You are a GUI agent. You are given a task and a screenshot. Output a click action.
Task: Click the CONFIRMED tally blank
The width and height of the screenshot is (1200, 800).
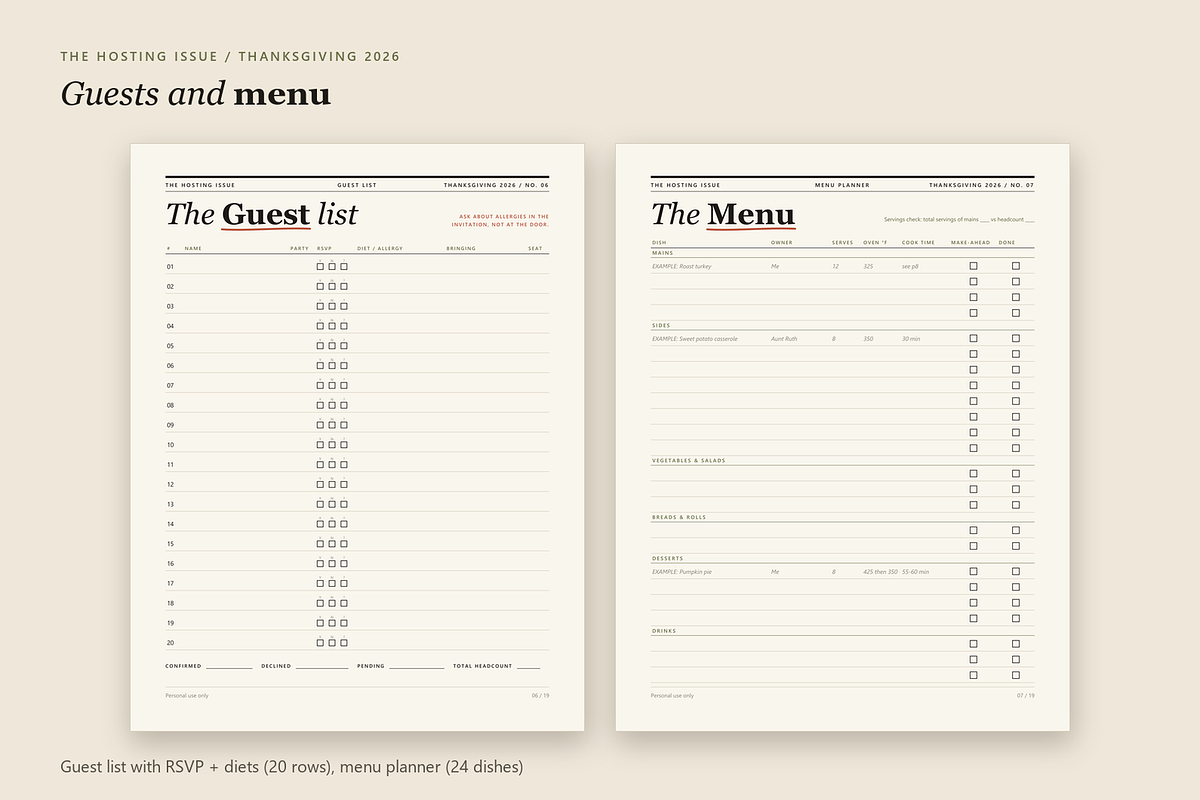(229, 666)
